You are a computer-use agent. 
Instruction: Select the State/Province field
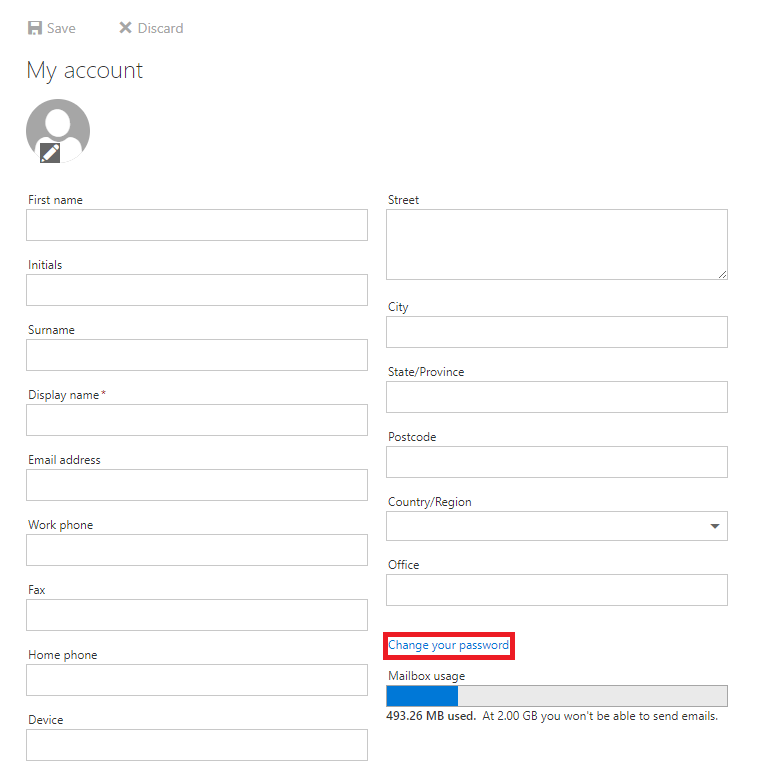[x=557, y=397]
